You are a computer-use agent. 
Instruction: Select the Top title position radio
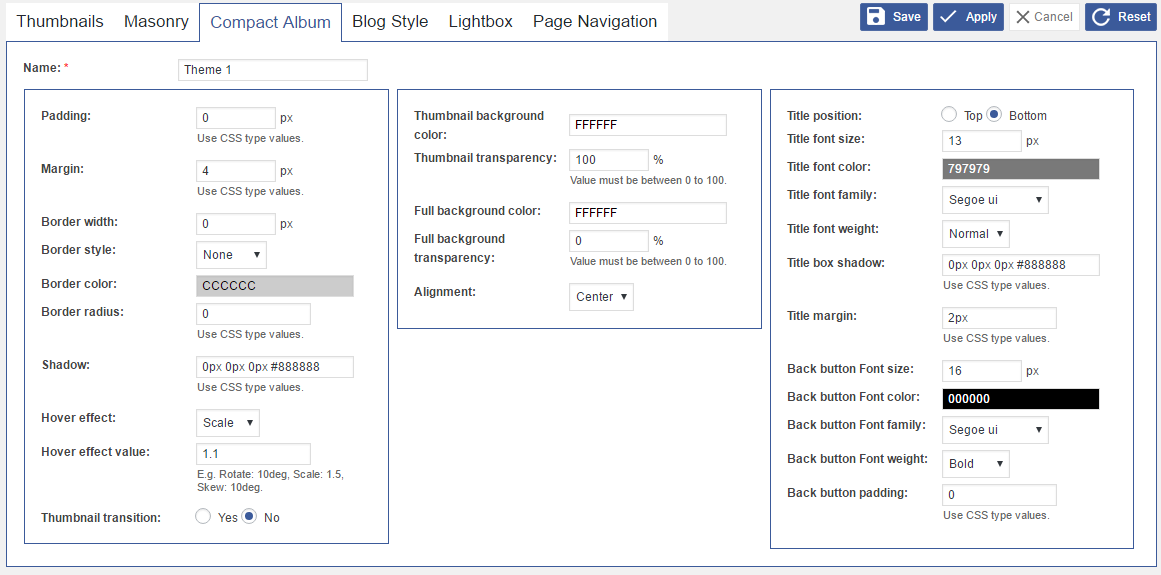[949, 115]
